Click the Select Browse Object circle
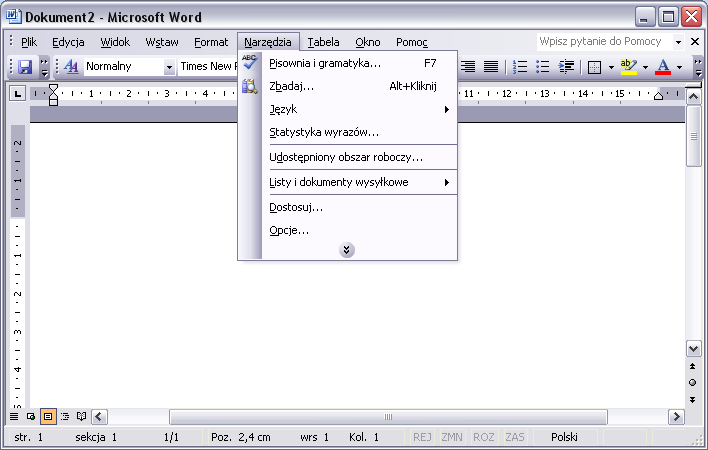Screen dimensions: 708x450 click(693, 383)
